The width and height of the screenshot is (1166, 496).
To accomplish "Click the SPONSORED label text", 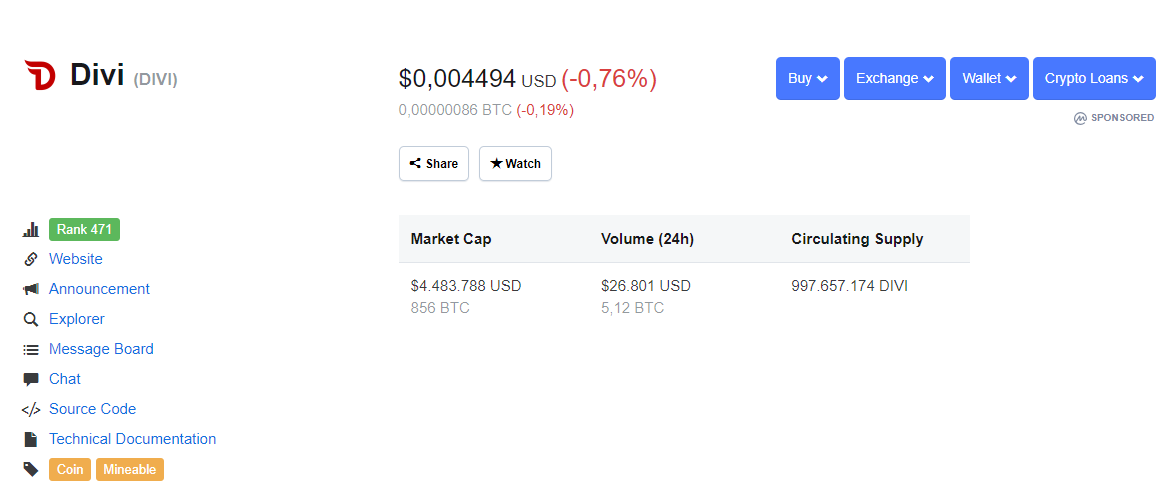I will click(1122, 118).
